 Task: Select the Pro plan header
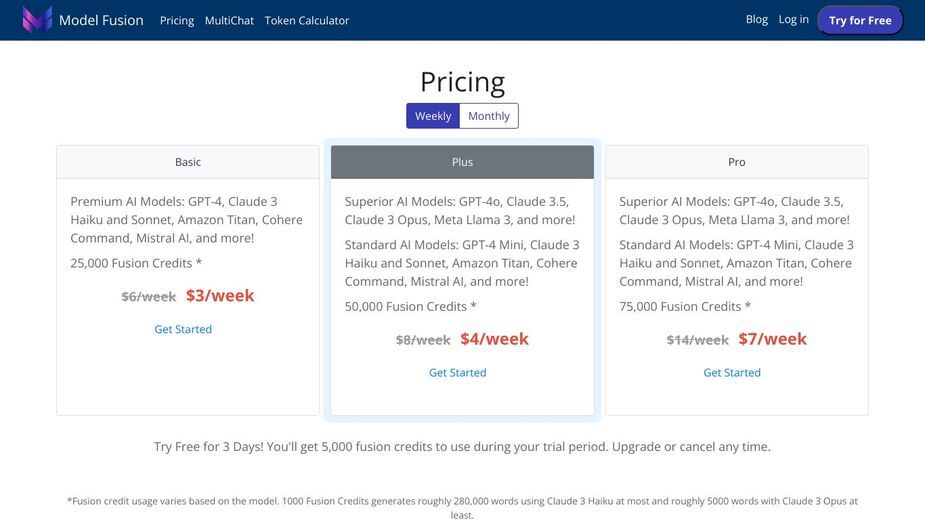pyautogui.click(x=737, y=162)
